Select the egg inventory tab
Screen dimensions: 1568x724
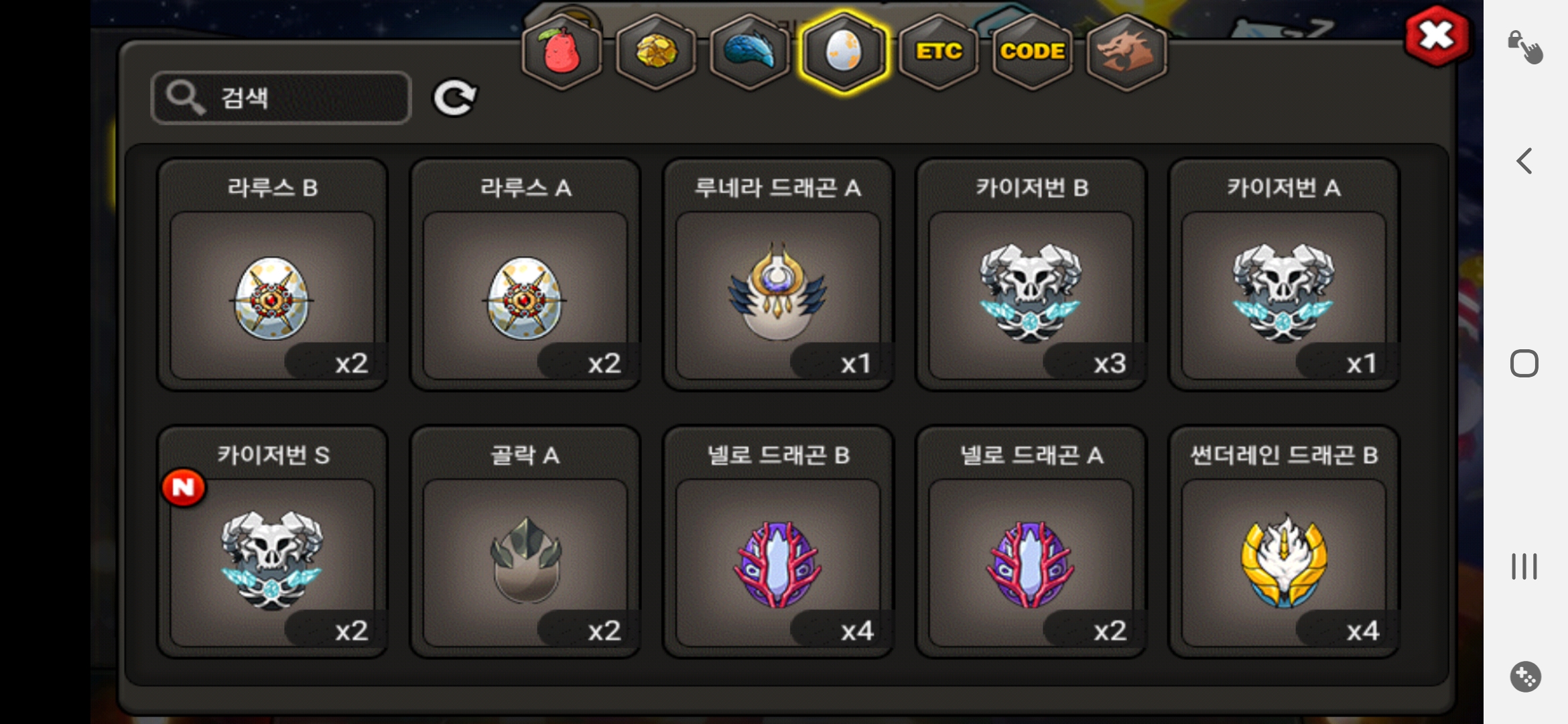(x=844, y=52)
